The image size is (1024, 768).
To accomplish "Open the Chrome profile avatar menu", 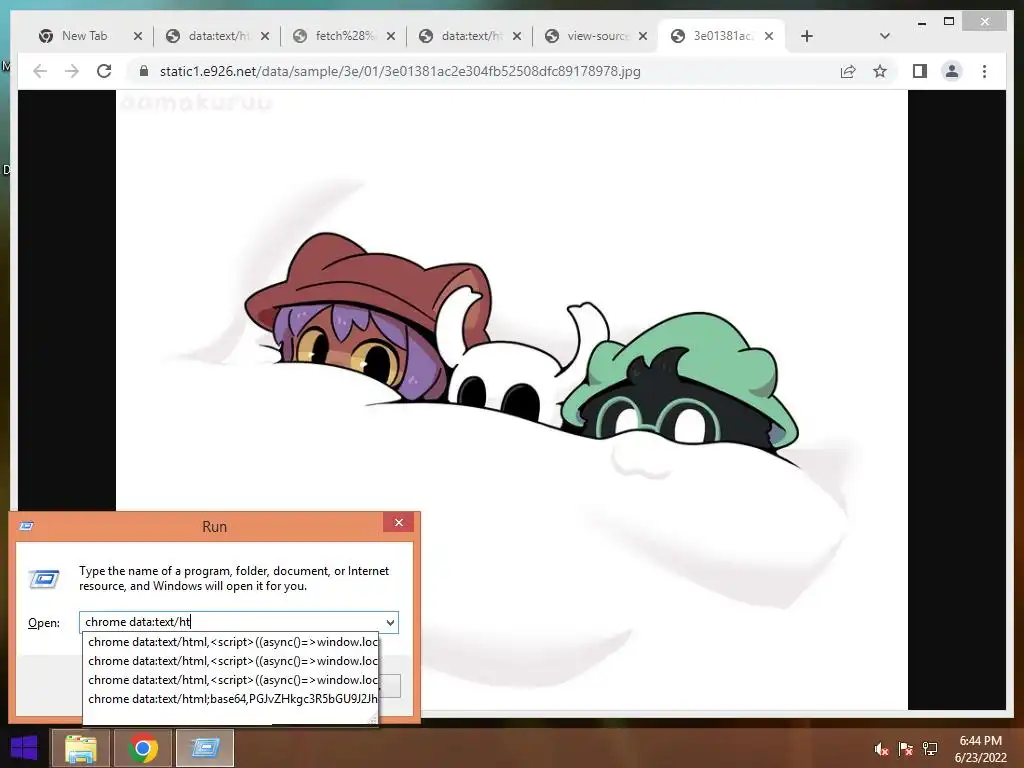I will pos(952,71).
